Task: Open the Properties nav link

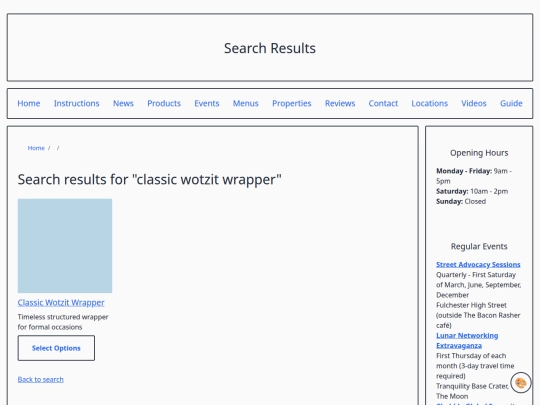Action: (x=292, y=103)
